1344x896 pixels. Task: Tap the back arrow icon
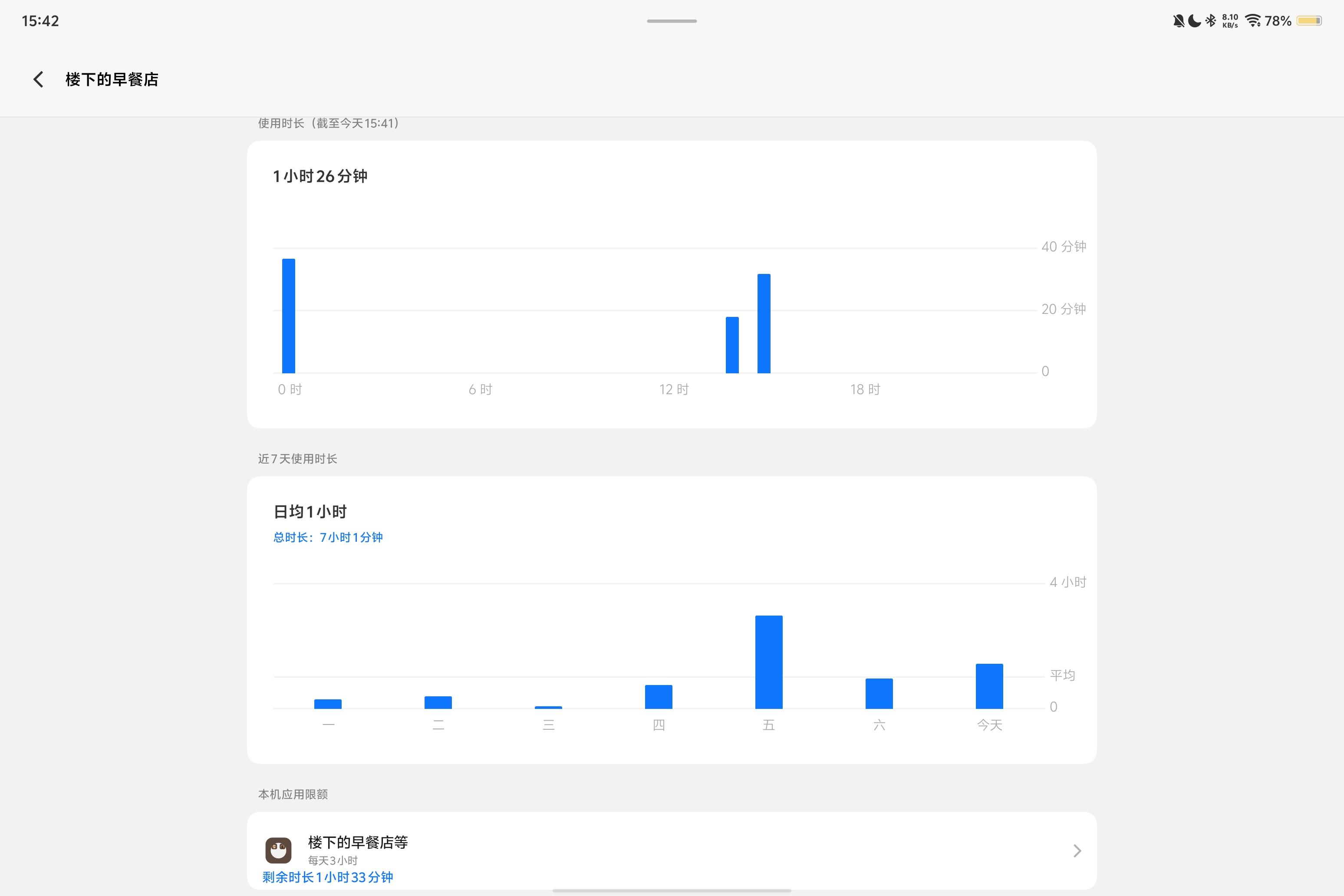38,79
